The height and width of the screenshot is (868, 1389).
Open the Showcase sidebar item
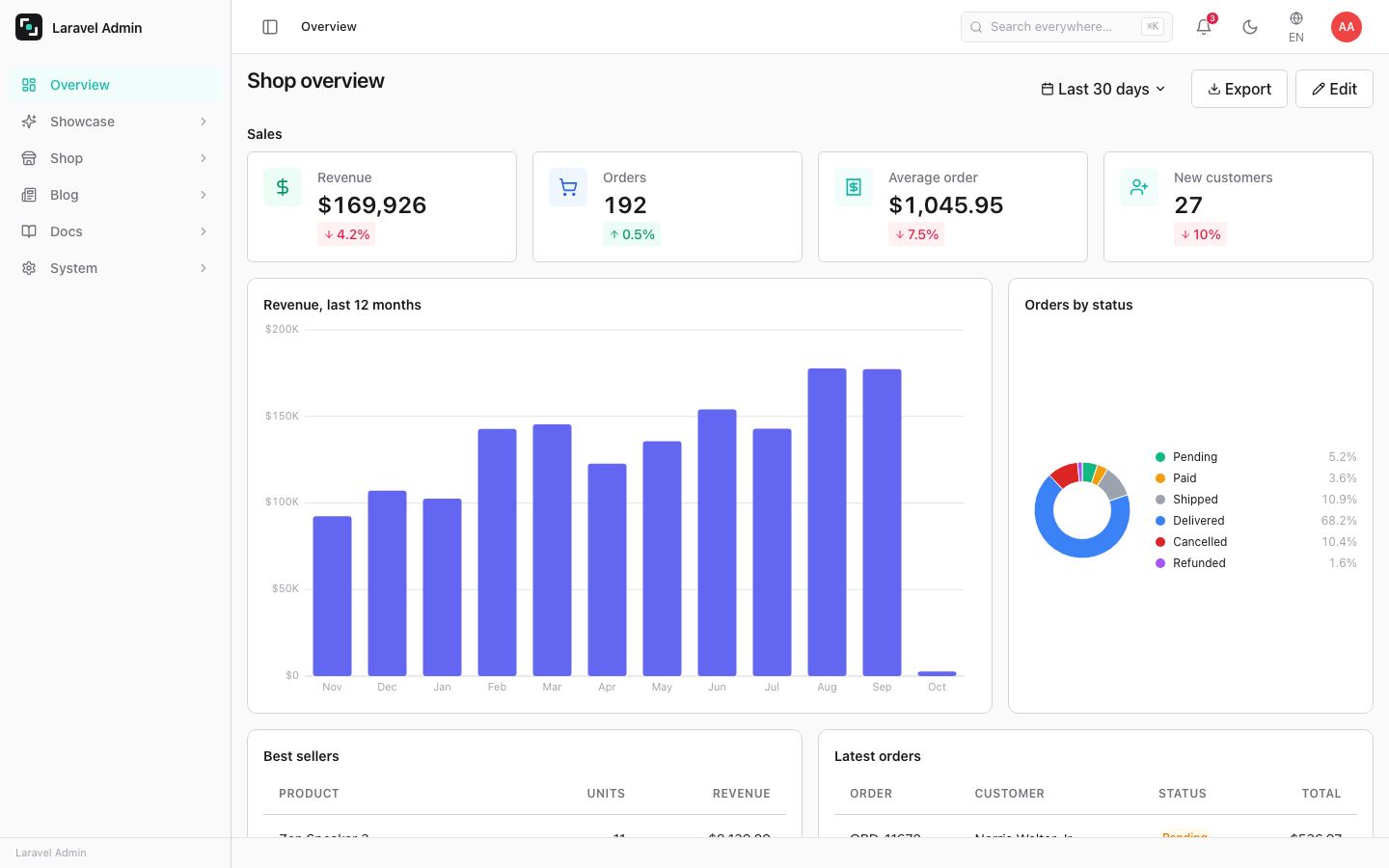[116, 122]
